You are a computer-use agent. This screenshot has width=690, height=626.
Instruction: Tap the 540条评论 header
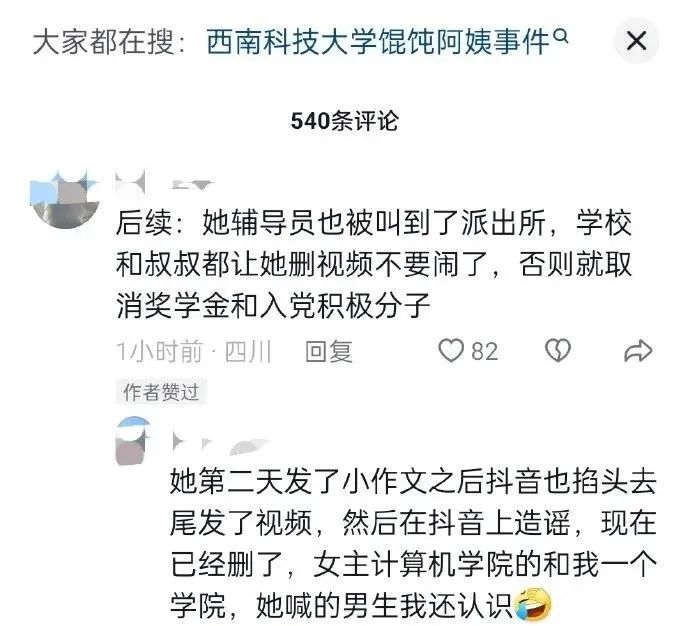345,121
